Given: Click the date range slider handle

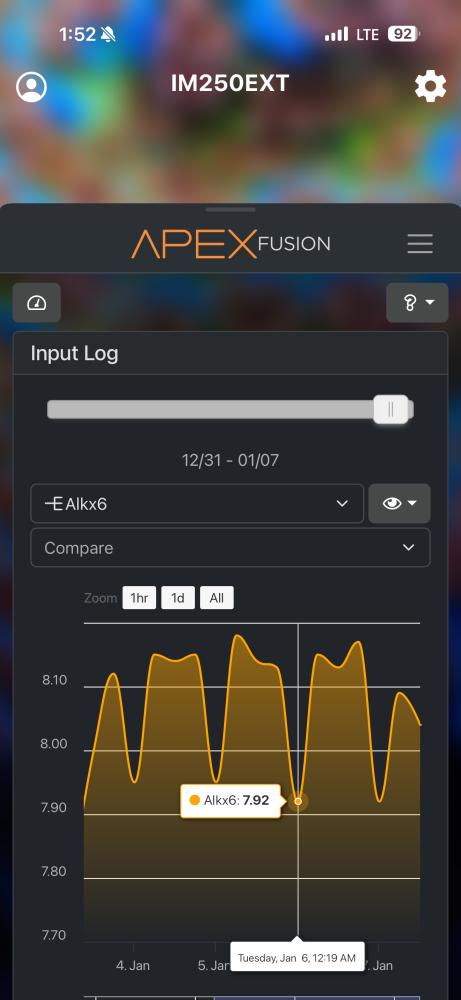Looking at the screenshot, I should pyautogui.click(x=391, y=409).
